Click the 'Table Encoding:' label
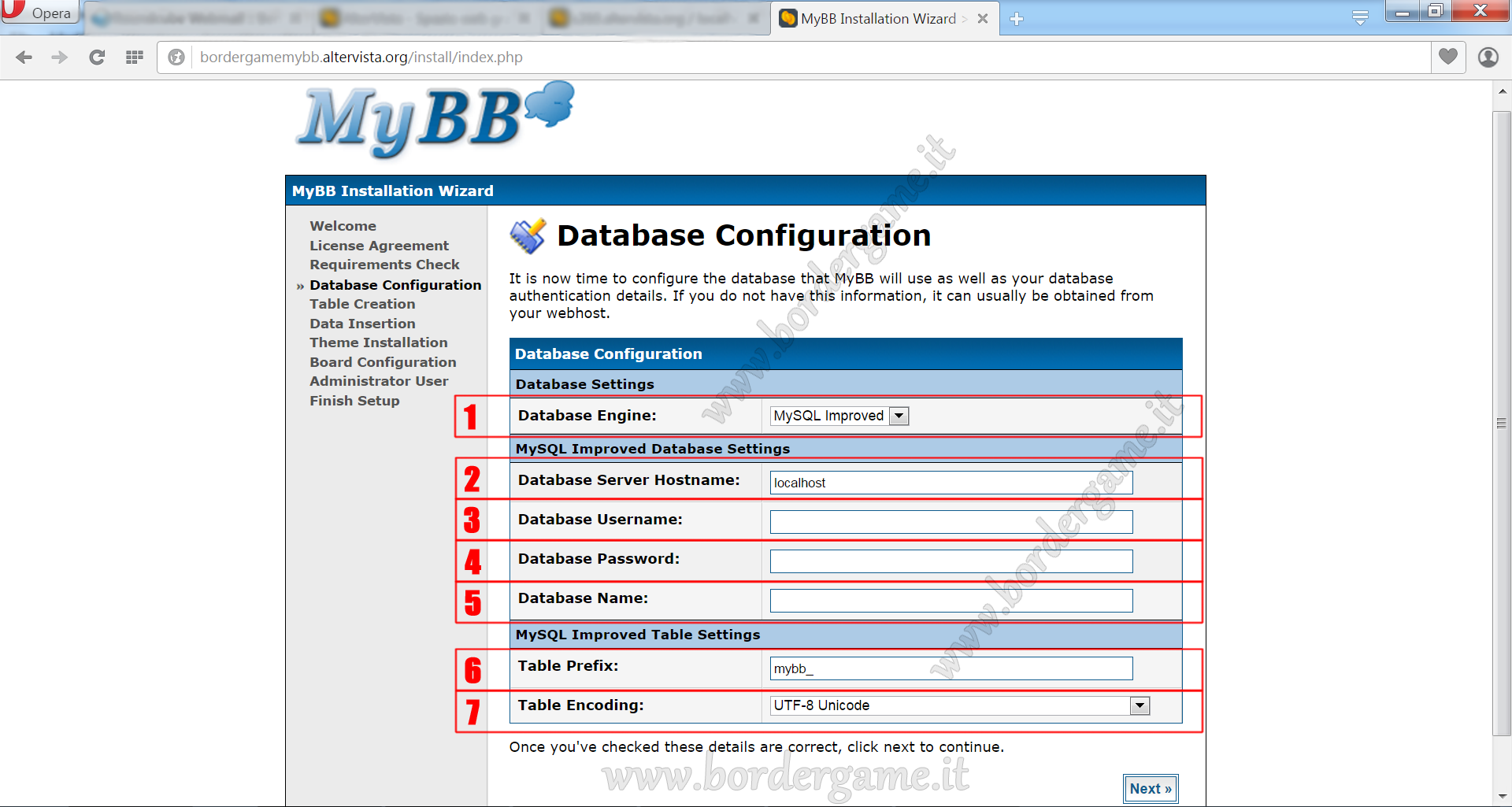 click(x=580, y=705)
